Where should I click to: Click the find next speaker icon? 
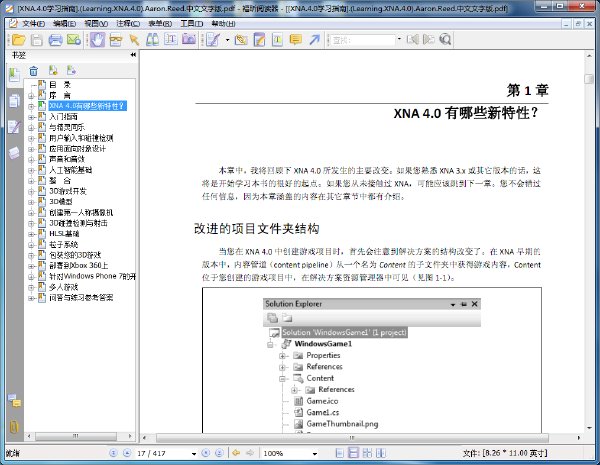point(429,39)
